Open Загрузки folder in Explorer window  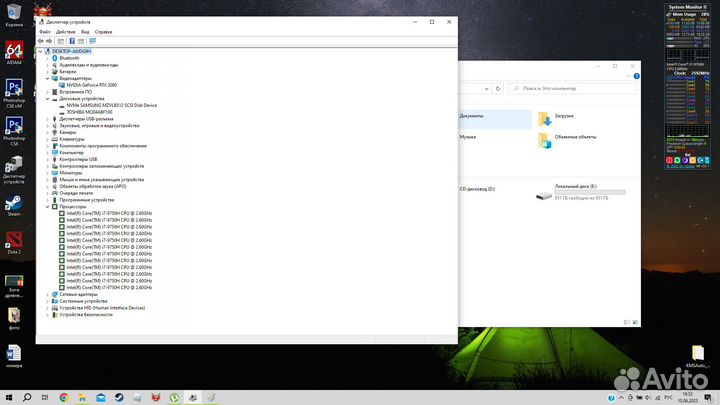(x=564, y=116)
